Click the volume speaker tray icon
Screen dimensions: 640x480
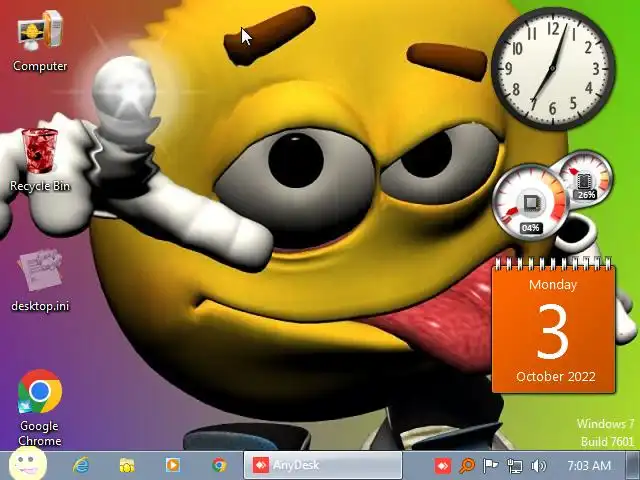coord(539,465)
